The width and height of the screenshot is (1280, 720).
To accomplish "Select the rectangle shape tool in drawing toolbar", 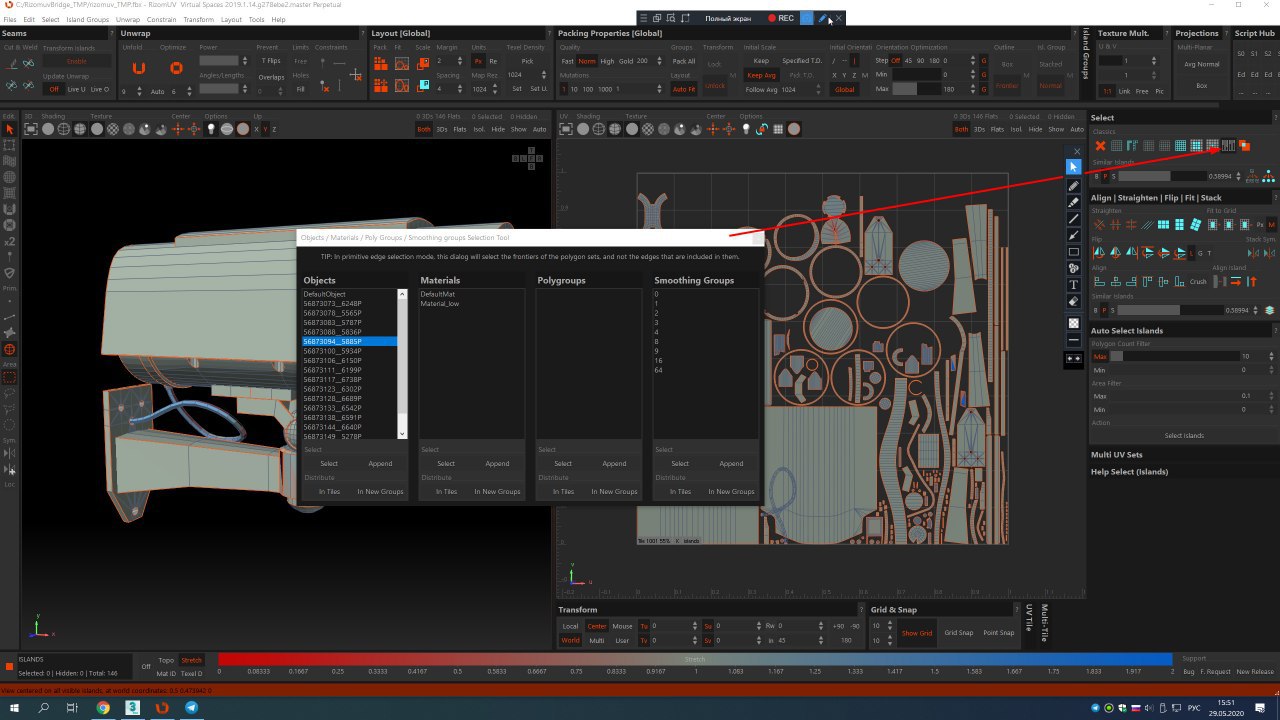I will click(1074, 252).
